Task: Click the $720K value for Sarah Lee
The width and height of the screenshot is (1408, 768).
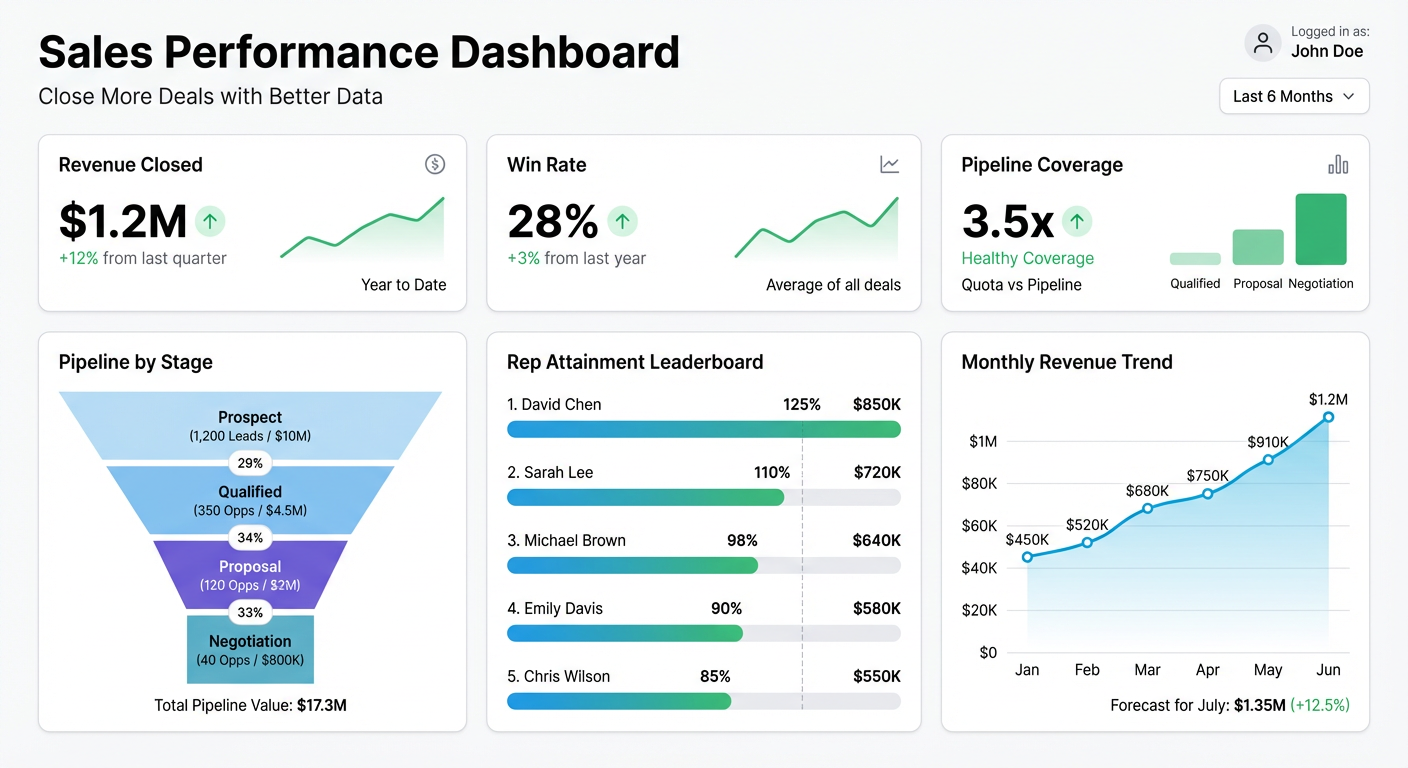Action: click(x=877, y=472)
